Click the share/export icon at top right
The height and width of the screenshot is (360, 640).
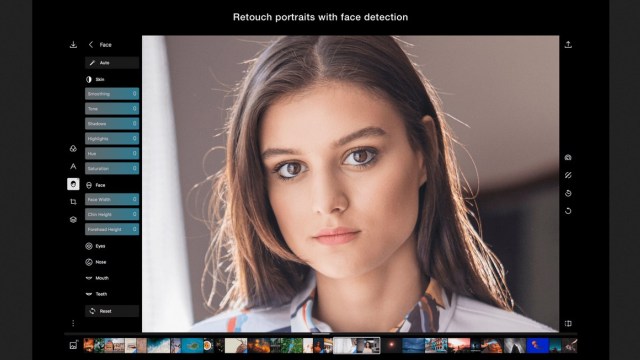[568, 44]
